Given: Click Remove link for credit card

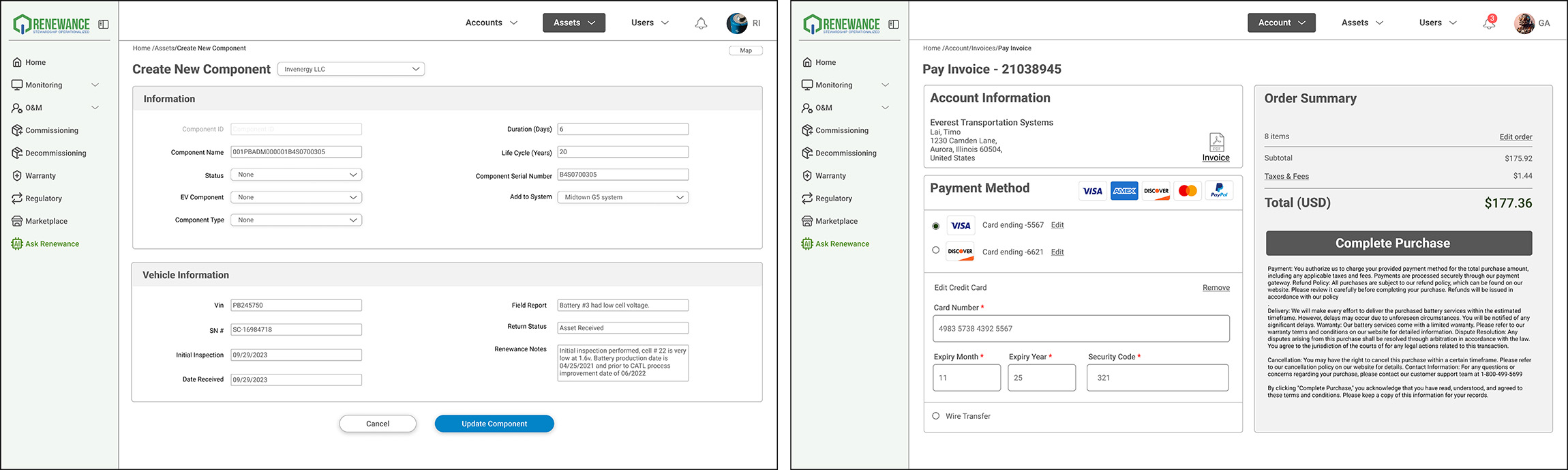Looking at the screenshot, I should 1216,288.
